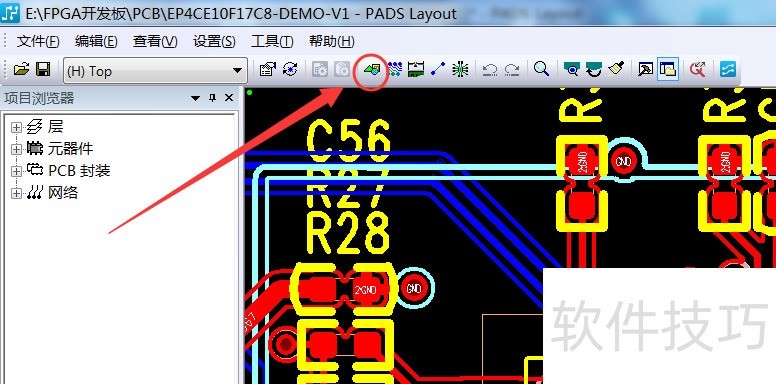This screenshot has height=384, width=776.
Task: Activate the Zoom magnifier tool
Action: tap(541, 69)
